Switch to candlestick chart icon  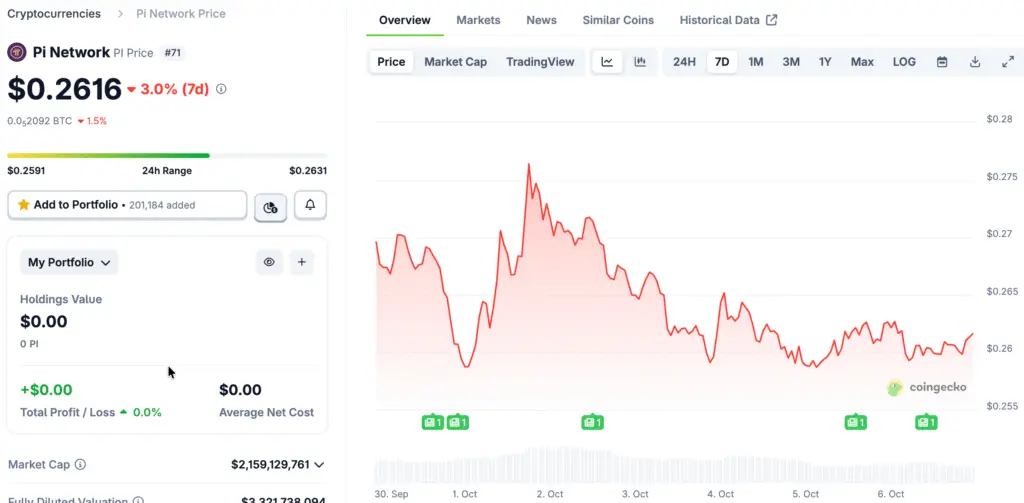640,62
